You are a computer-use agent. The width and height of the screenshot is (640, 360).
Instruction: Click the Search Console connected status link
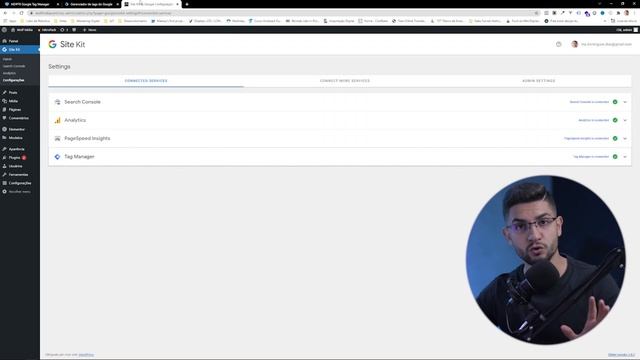[x=589, y=102]
